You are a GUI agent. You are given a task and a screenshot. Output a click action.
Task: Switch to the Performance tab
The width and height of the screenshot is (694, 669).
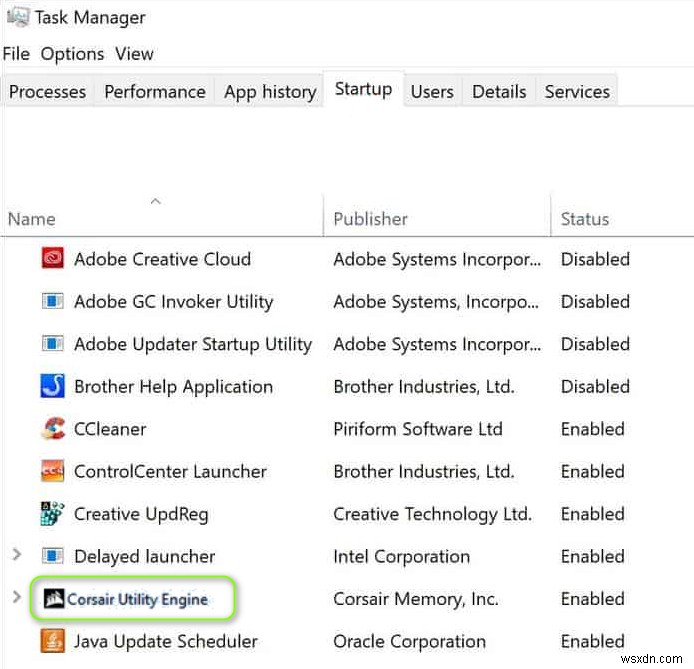tap(155, 92)
